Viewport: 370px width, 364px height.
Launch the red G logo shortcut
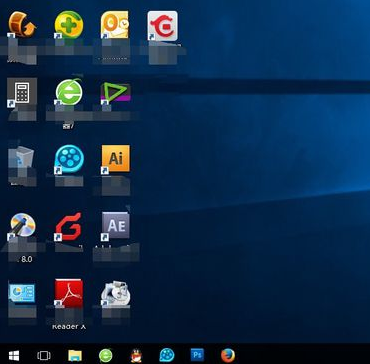click(x=69, y=227)
